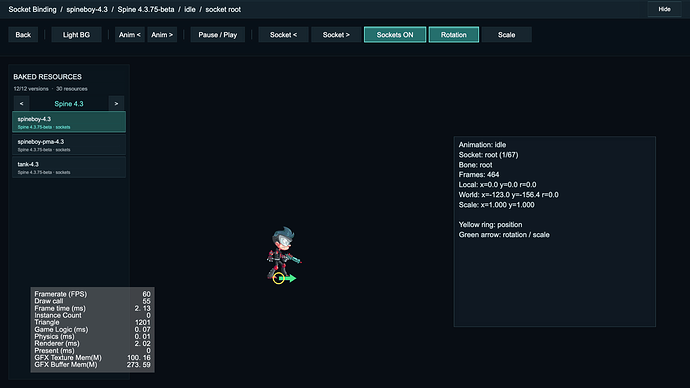Image resolution: width=690 pixels, height=388 pixels.
Task: Click the Game Logic (ms) stat row
Action: [x=92, y=329]
